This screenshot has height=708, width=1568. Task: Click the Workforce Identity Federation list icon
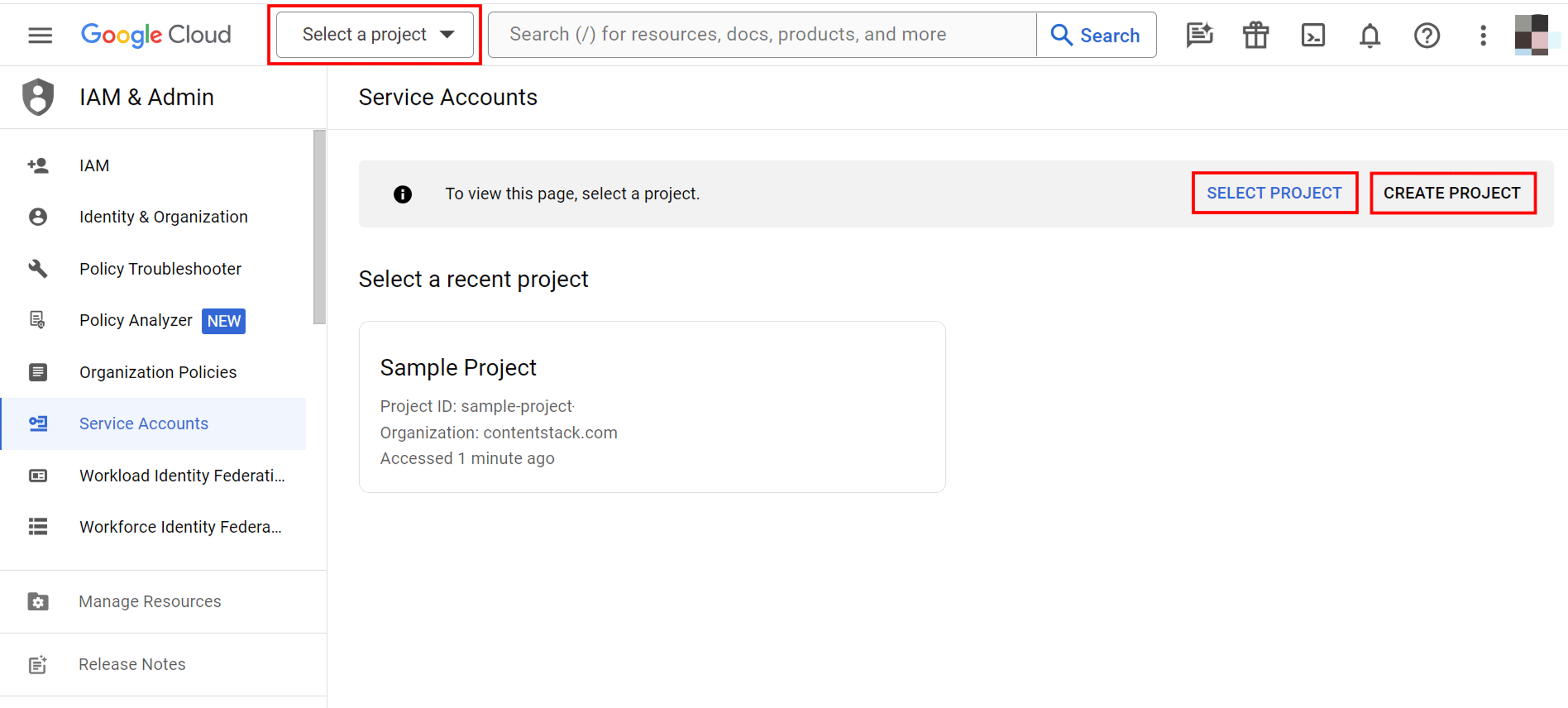click(x=38, y=527)
